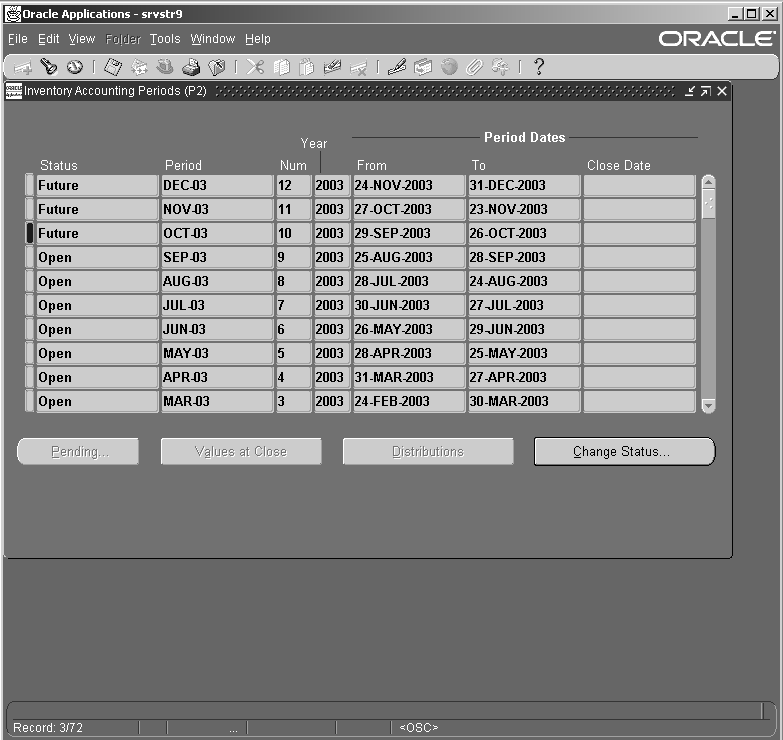Image resolution: width=783 pixels, height=740 pixels.
Task: Click the Attachments paperclip icon
Action: point(474,66)
